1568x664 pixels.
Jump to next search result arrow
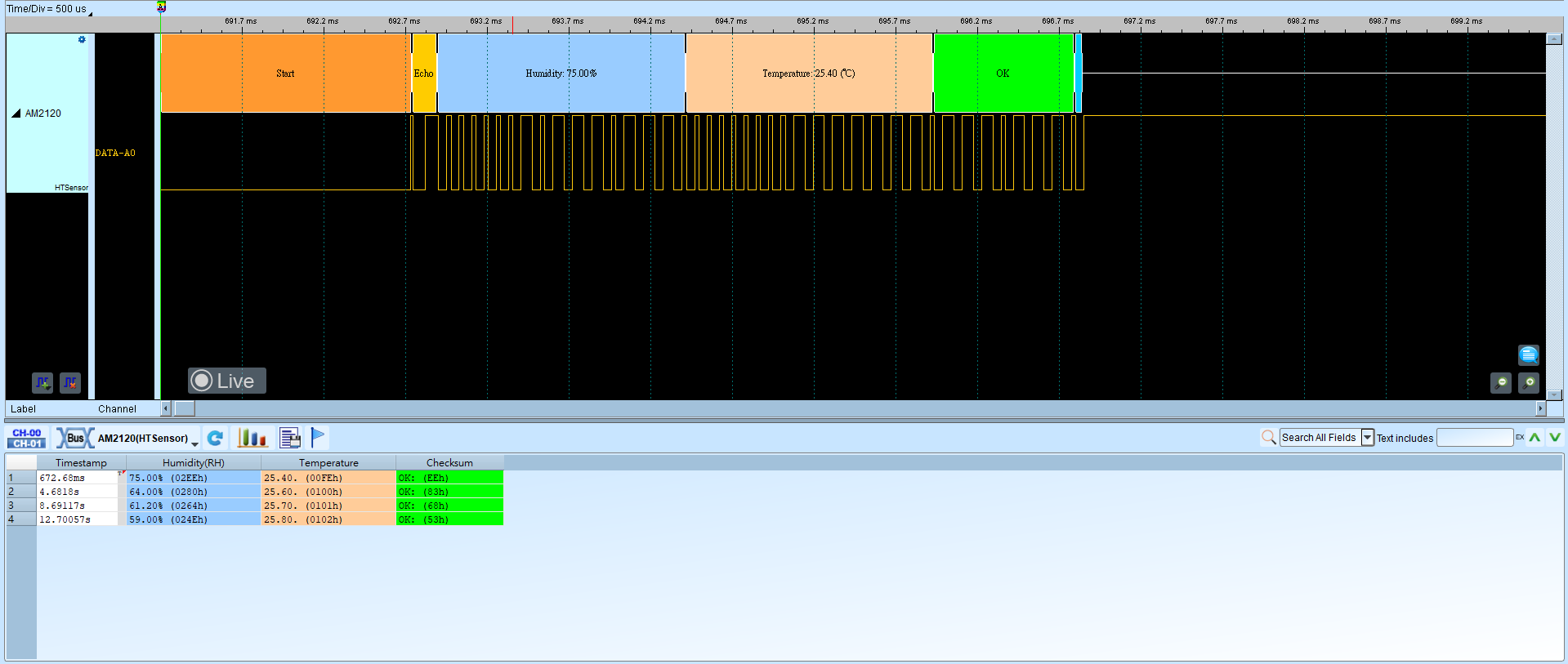coord(1555,438)
